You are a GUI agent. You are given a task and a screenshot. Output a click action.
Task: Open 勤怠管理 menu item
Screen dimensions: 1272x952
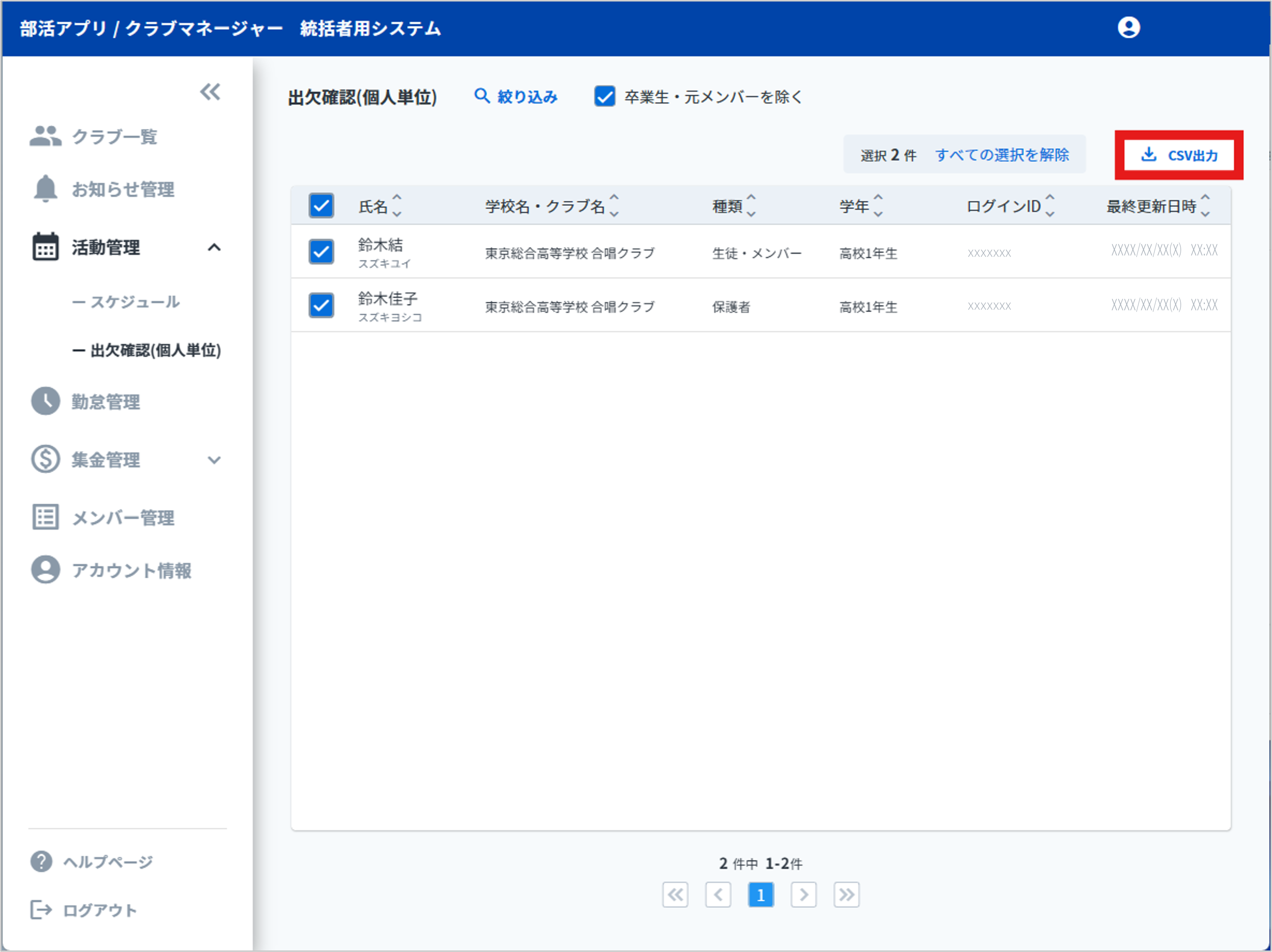[106, 402]
